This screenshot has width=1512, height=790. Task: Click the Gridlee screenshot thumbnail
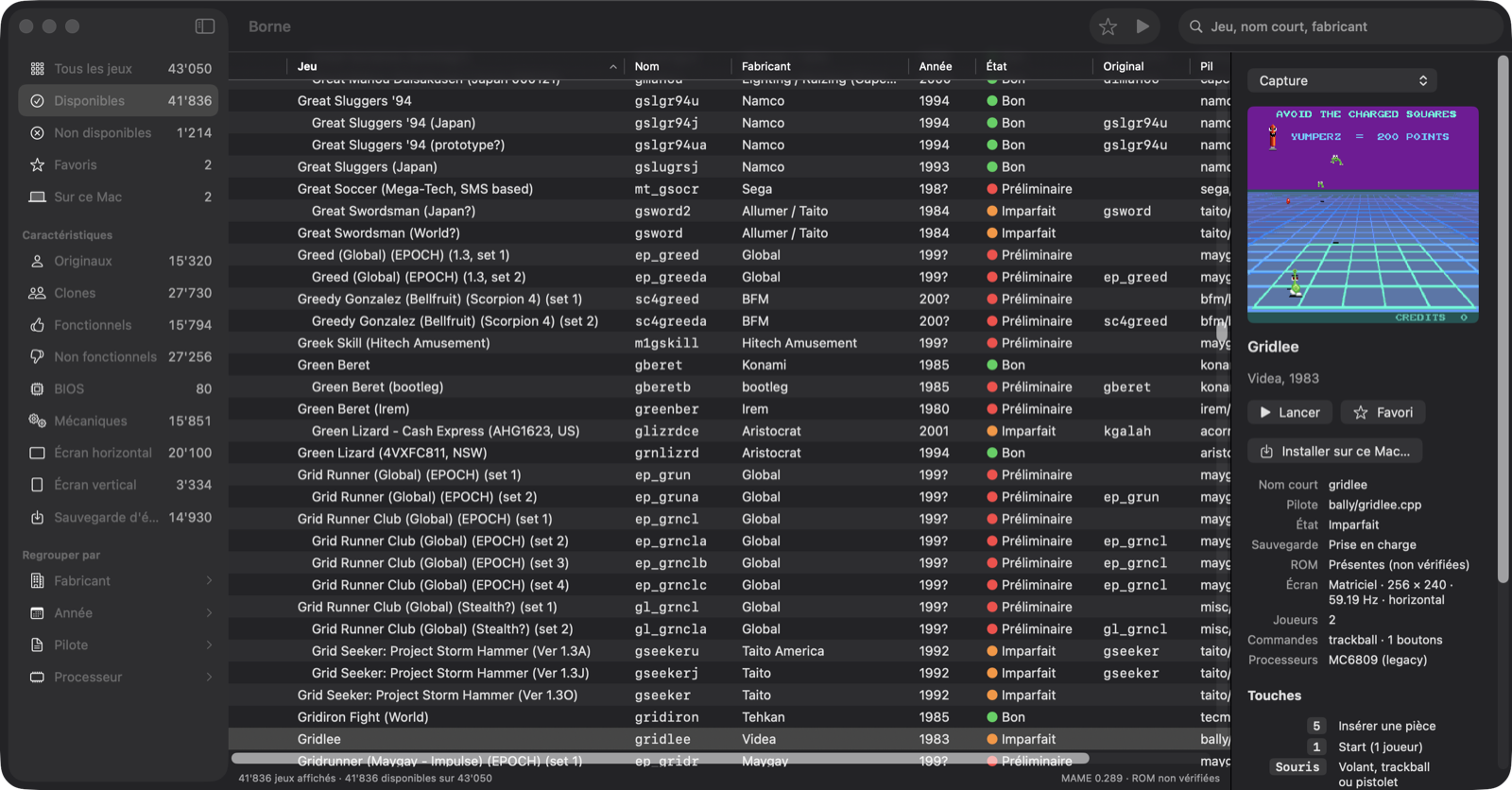[x=1363, y=215]
